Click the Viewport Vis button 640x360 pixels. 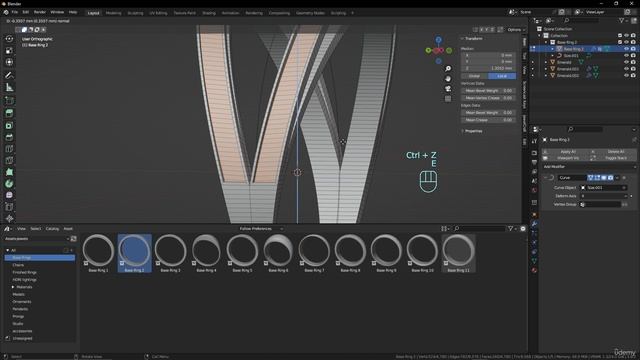coord(565,158)
